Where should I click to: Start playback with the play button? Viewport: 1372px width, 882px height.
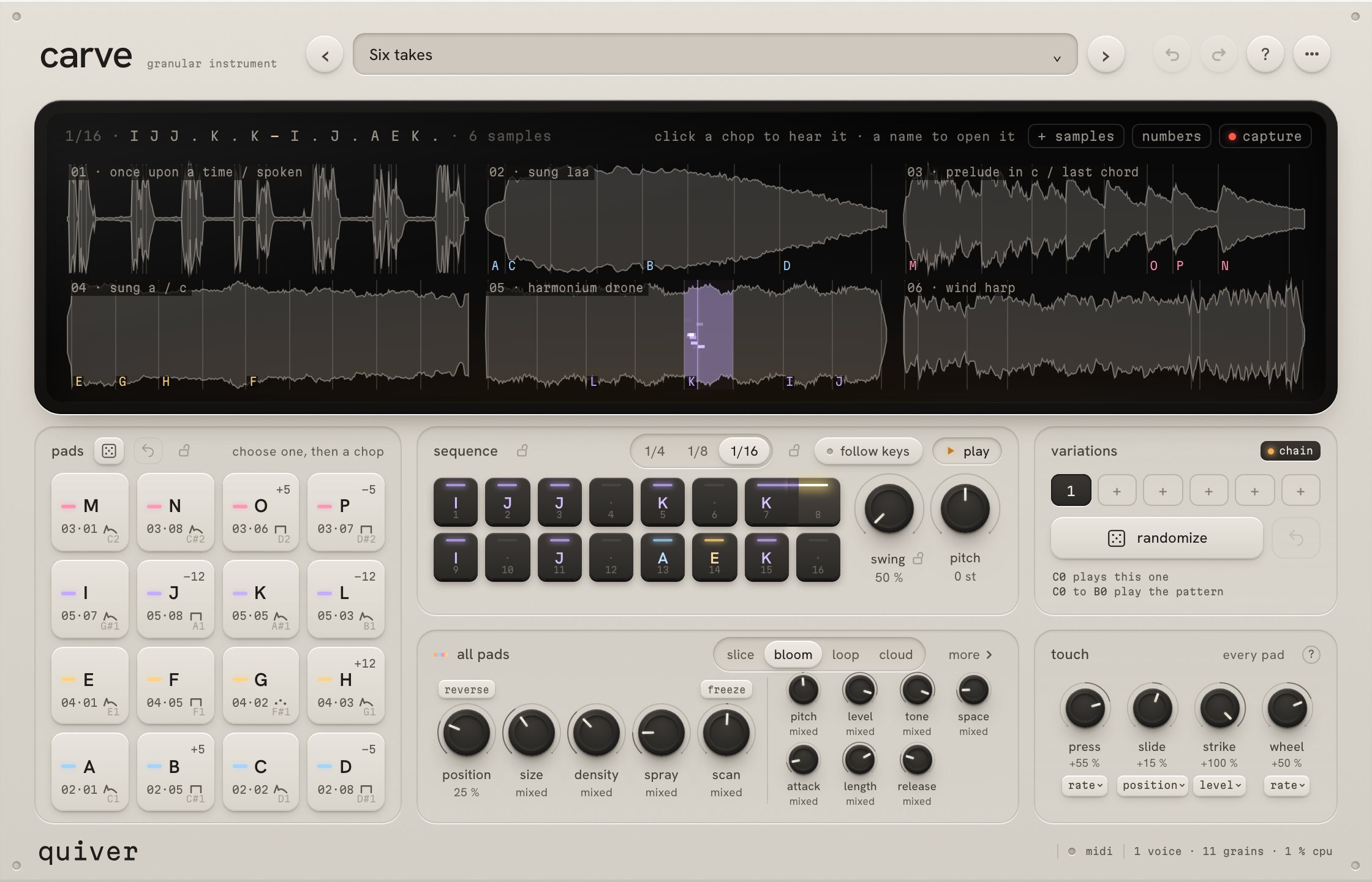967,451
